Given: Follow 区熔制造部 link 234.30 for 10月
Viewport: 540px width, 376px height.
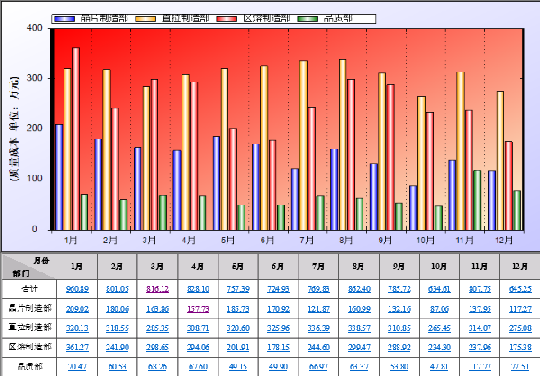Looking at the screenshot, I should (x=439, y=347).
